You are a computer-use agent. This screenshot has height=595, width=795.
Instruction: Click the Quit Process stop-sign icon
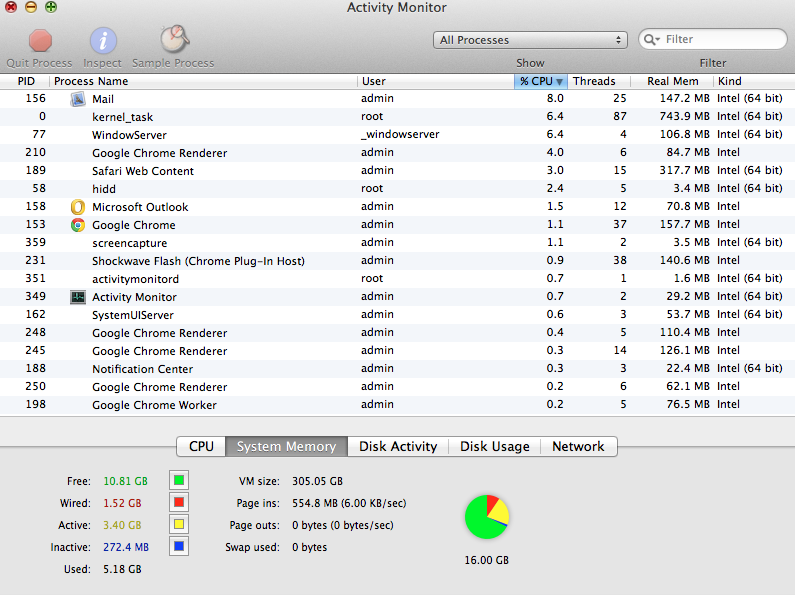pyautogui.click(x=40, y=41)
